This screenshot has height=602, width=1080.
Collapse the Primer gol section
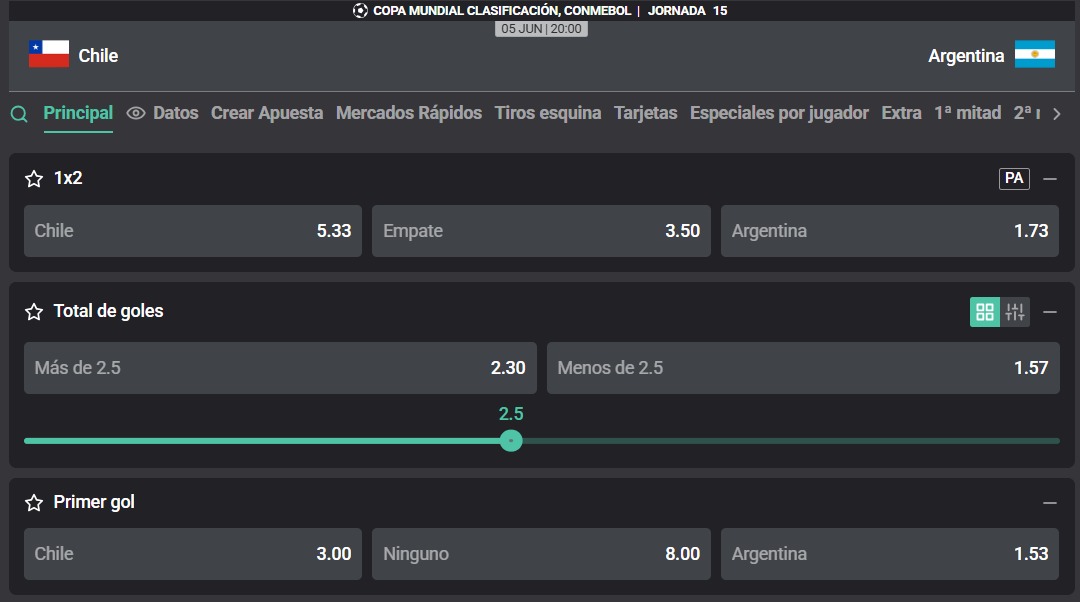click(1050, 503)
